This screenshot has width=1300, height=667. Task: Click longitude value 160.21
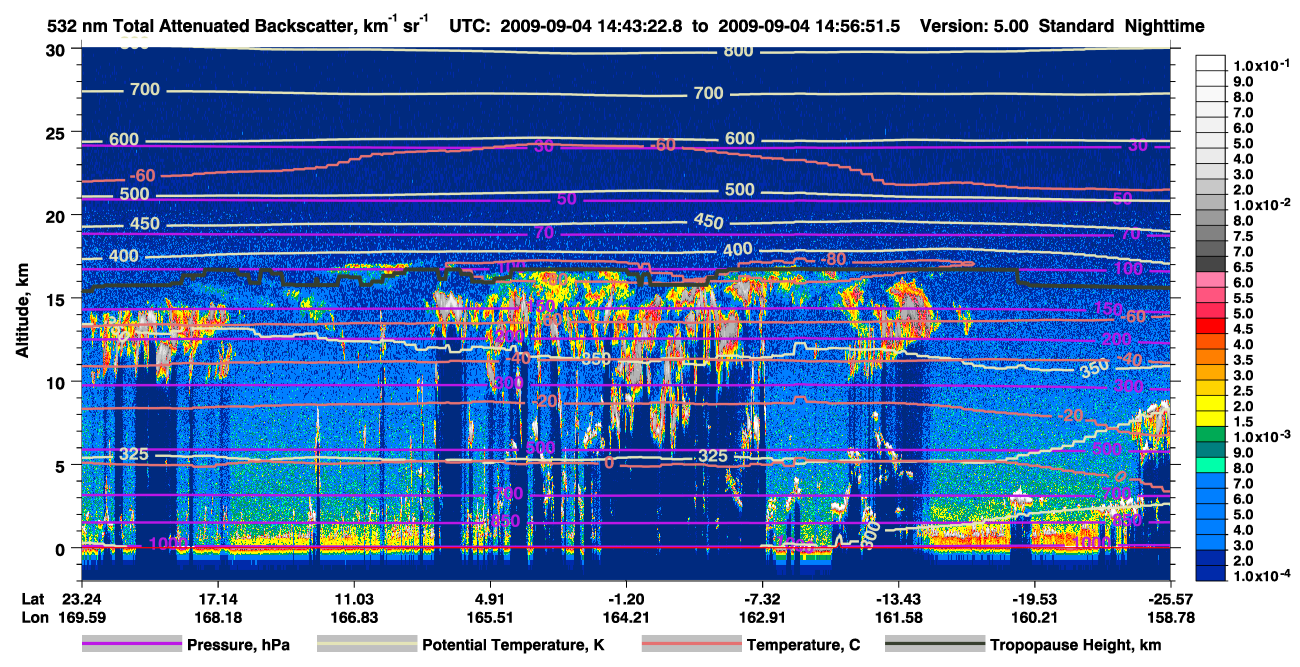point(1034,618)
